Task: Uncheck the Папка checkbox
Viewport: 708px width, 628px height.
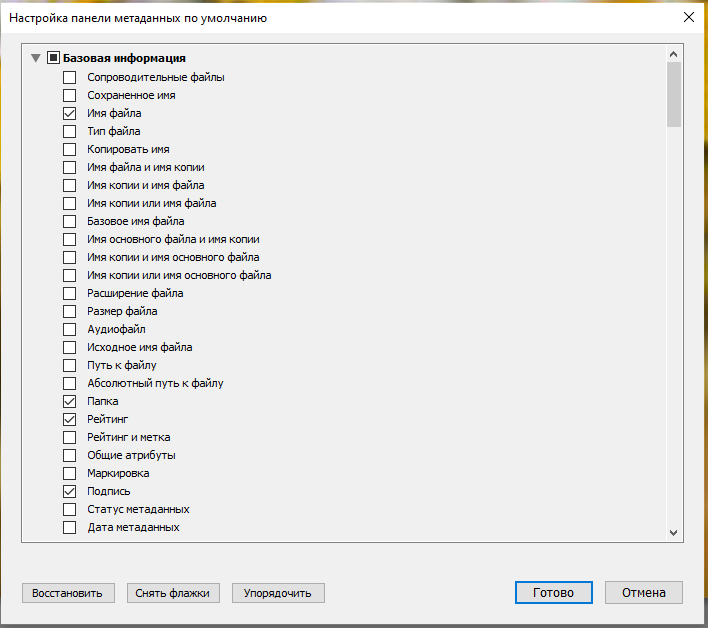Action: click(x=70, y=401)
